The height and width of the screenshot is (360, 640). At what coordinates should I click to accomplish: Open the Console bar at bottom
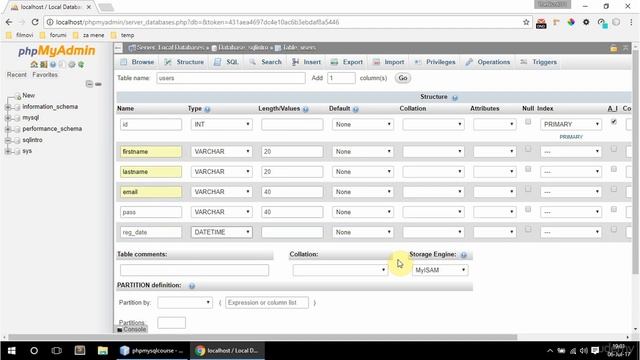tap(131, 329)
